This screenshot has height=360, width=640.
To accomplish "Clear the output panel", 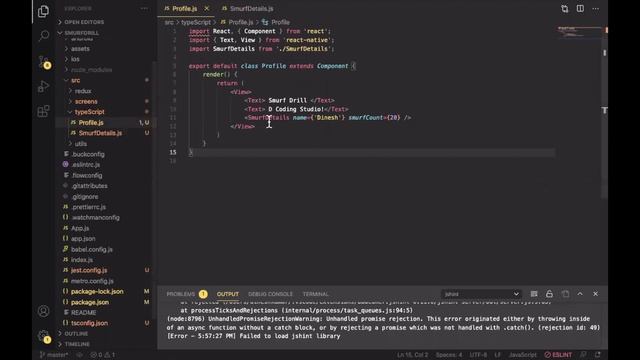I will (534, 294).
